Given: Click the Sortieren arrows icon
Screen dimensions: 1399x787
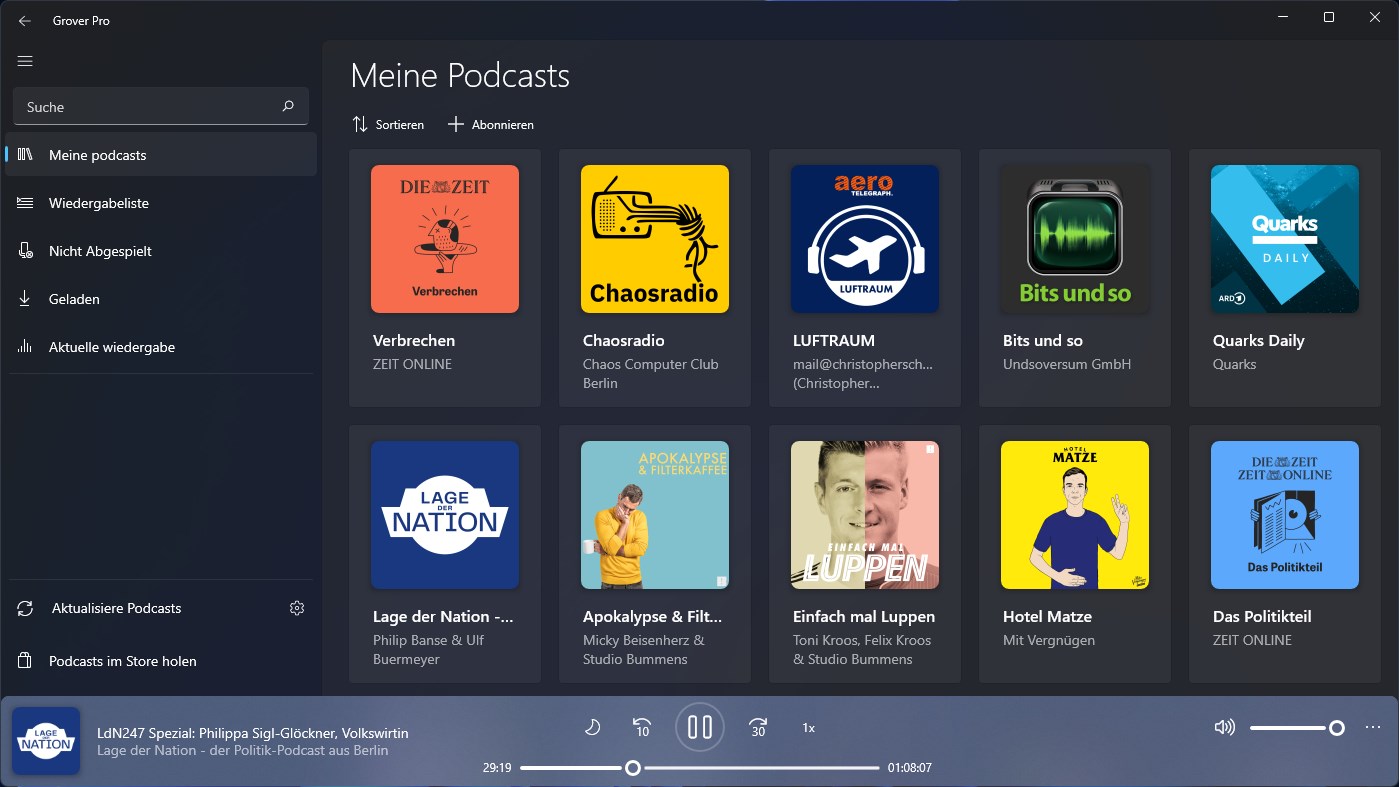Looking at the screenshot, I should [360, 124].
